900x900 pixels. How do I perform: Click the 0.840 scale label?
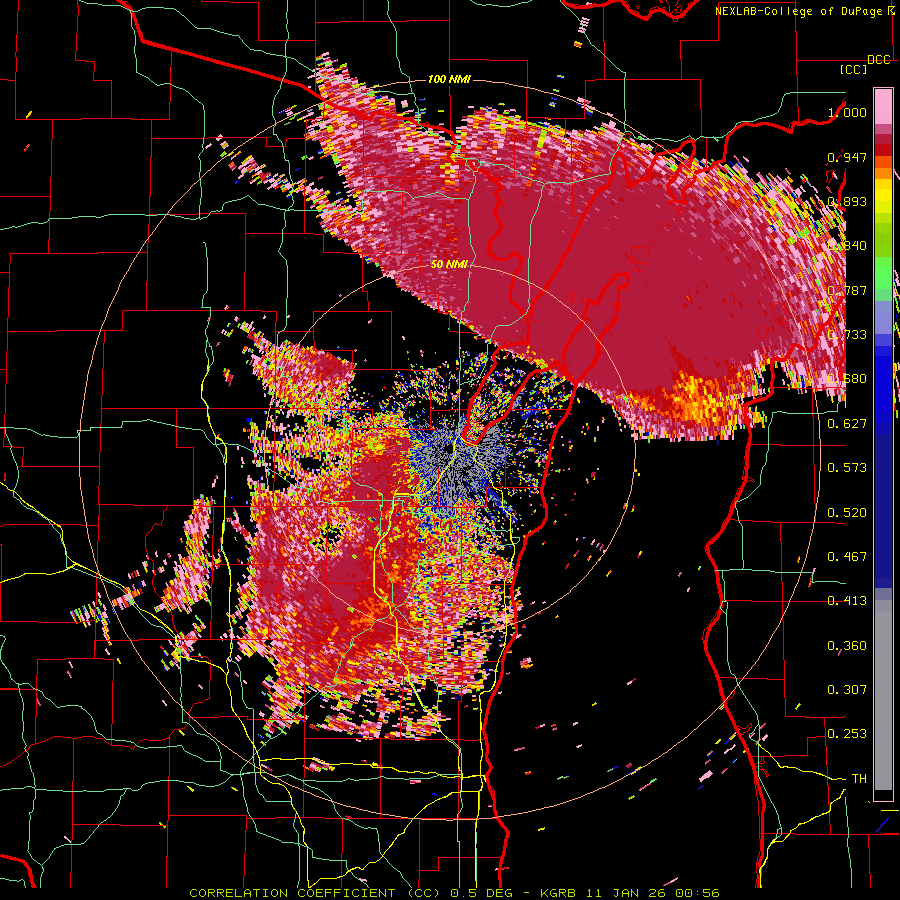(847, 246)
